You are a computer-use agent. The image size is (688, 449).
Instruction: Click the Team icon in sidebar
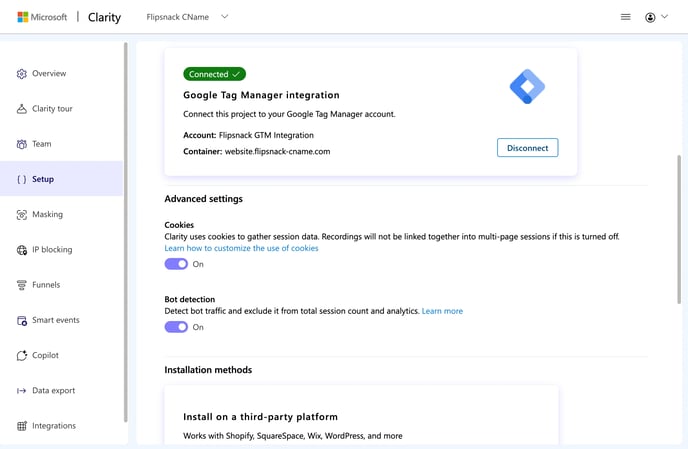pyautogui.click(x=22, y=144)
